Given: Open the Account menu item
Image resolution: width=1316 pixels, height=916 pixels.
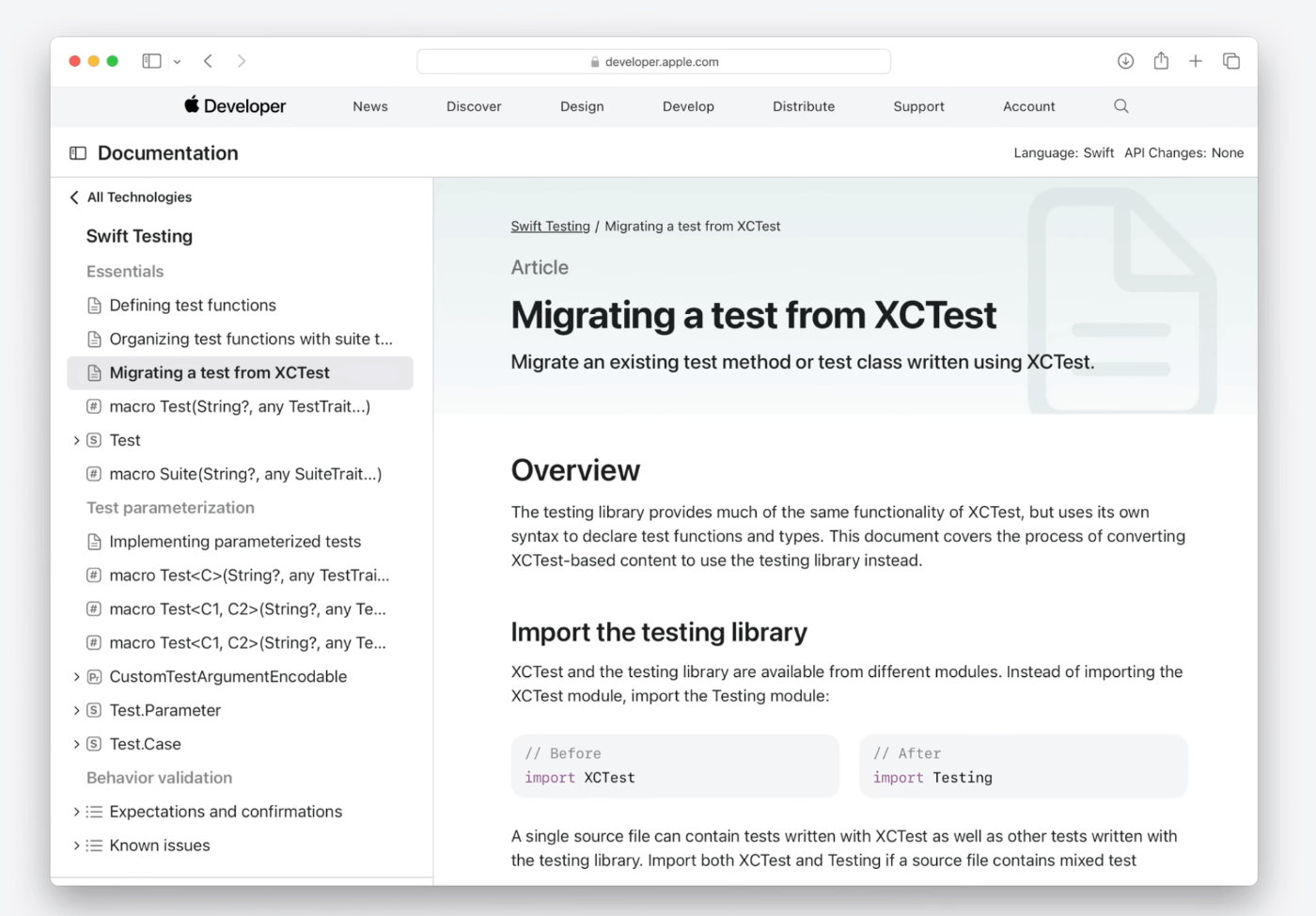Looking at the screenshot, I should (1028, 106).
